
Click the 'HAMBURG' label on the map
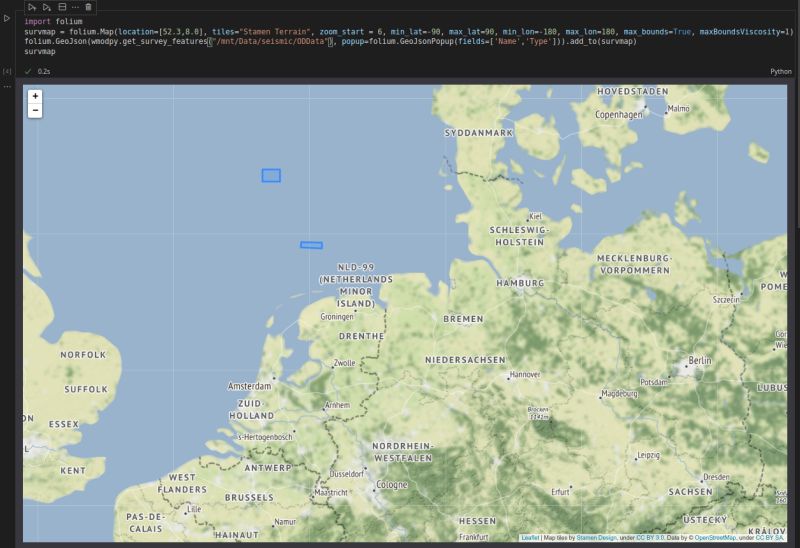pos(520,283)
